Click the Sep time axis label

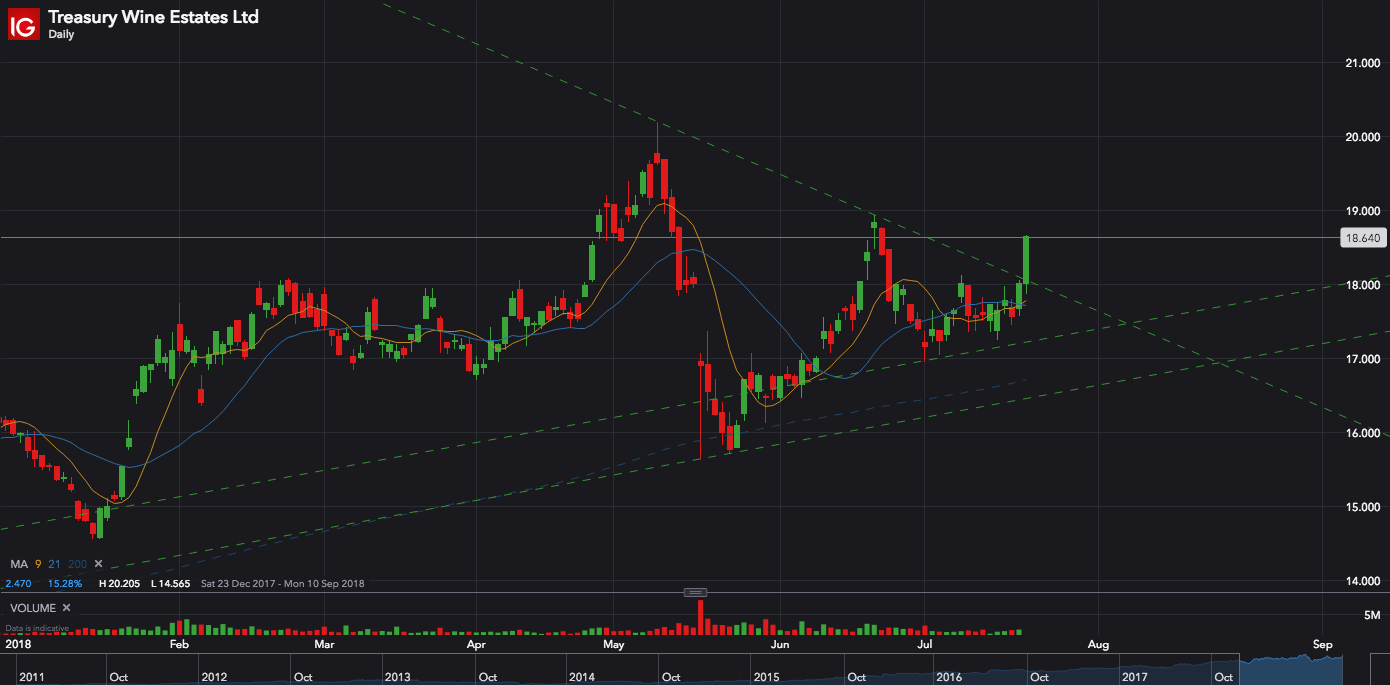[x=1323, y=645]
